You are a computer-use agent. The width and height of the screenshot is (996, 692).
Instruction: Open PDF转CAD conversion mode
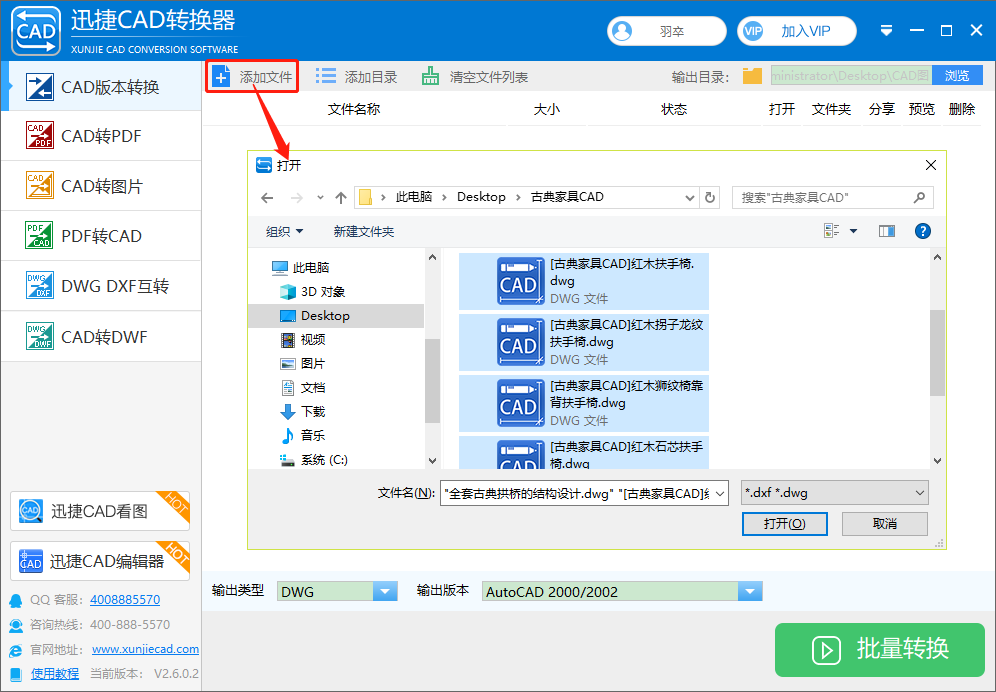pos(102,236)
